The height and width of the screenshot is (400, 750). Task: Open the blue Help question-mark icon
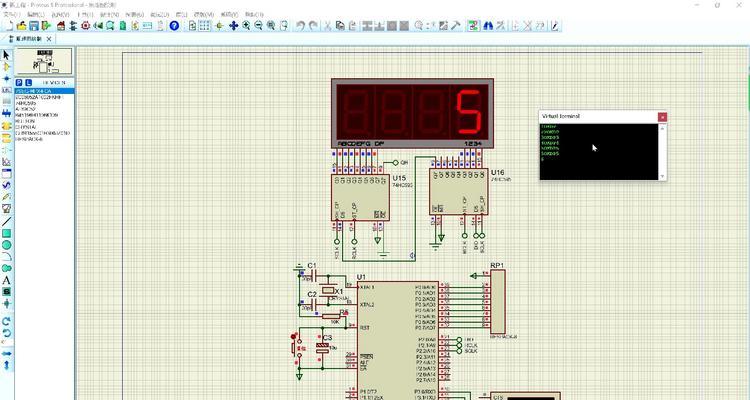[174, 25]
